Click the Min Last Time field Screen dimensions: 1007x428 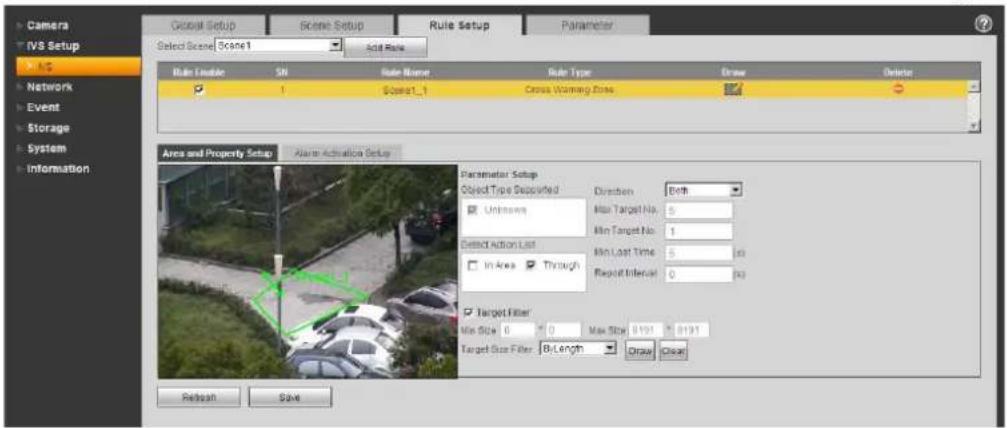[699, 253]
